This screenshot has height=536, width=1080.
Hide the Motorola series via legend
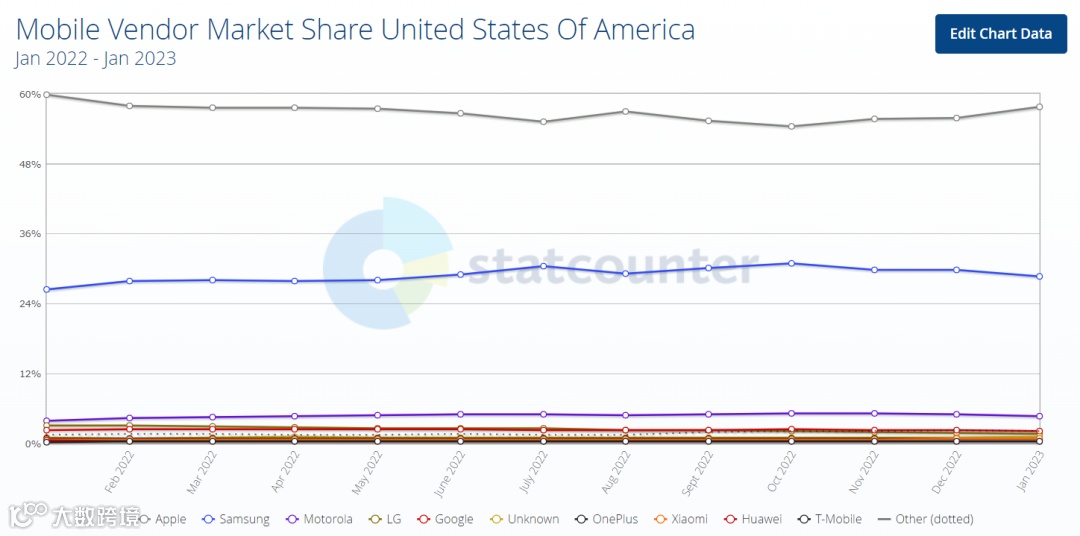coord(319,519)
